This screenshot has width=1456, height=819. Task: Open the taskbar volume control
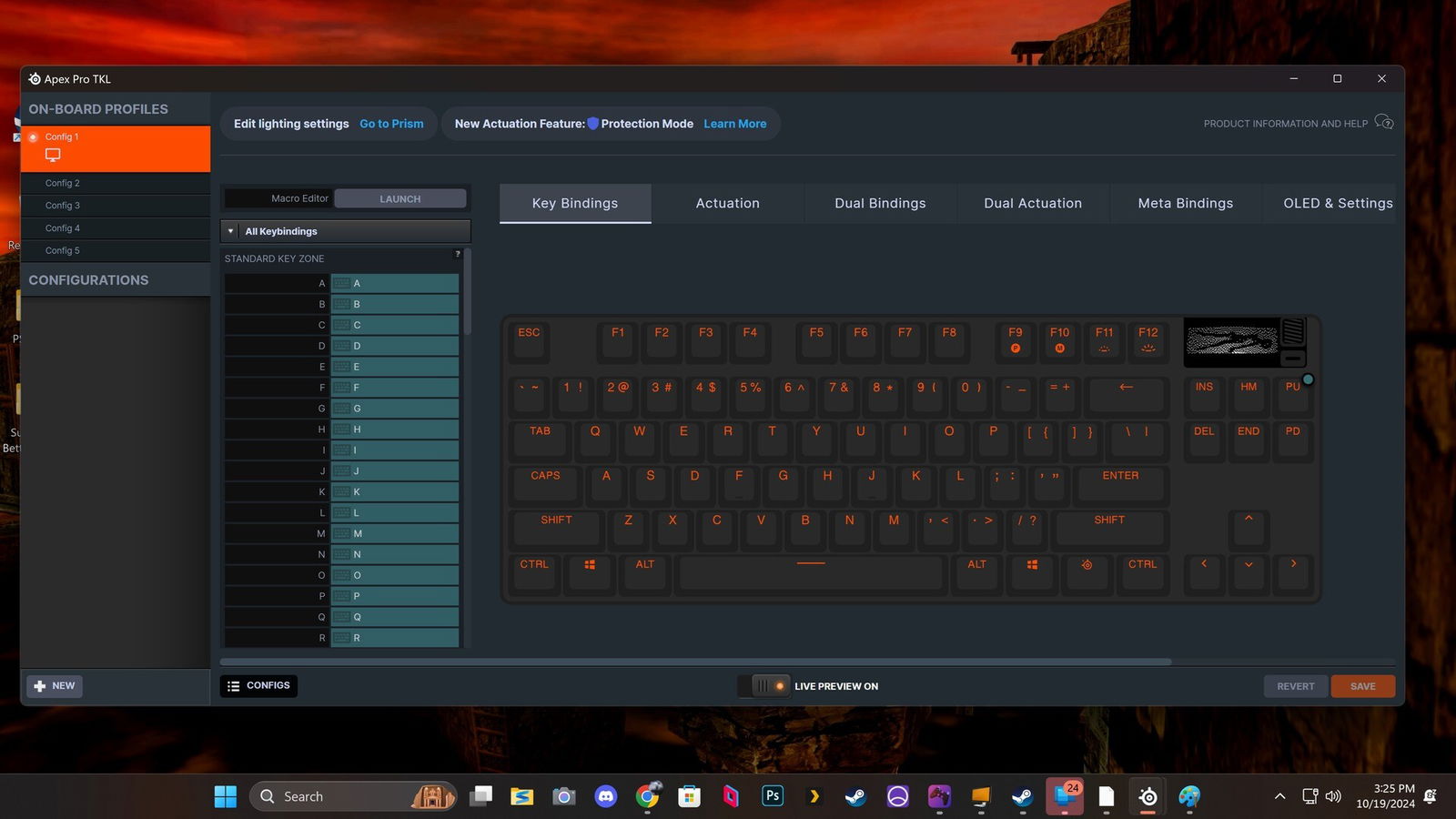coord(1333,796)
